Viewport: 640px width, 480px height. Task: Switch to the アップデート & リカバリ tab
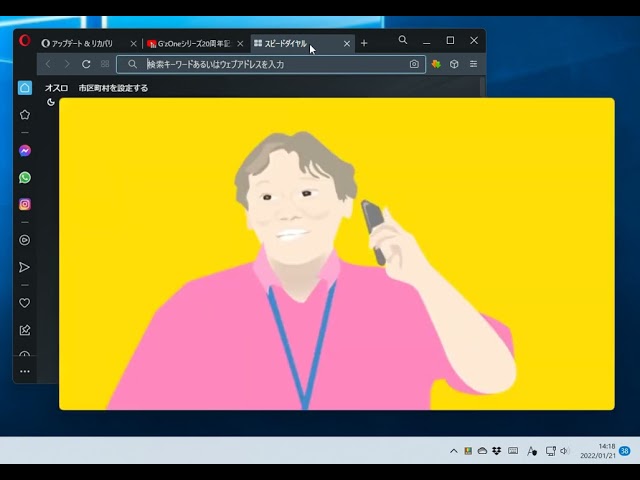point(82,44)
